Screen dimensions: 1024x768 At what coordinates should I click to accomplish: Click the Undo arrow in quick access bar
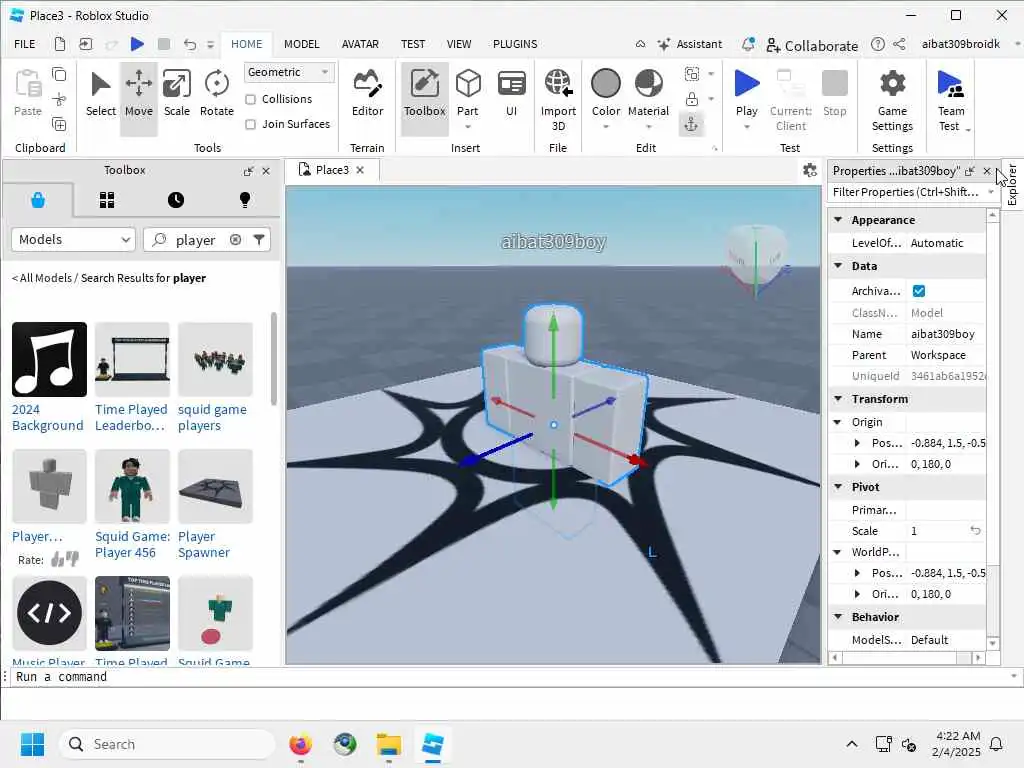coord(189,44)
